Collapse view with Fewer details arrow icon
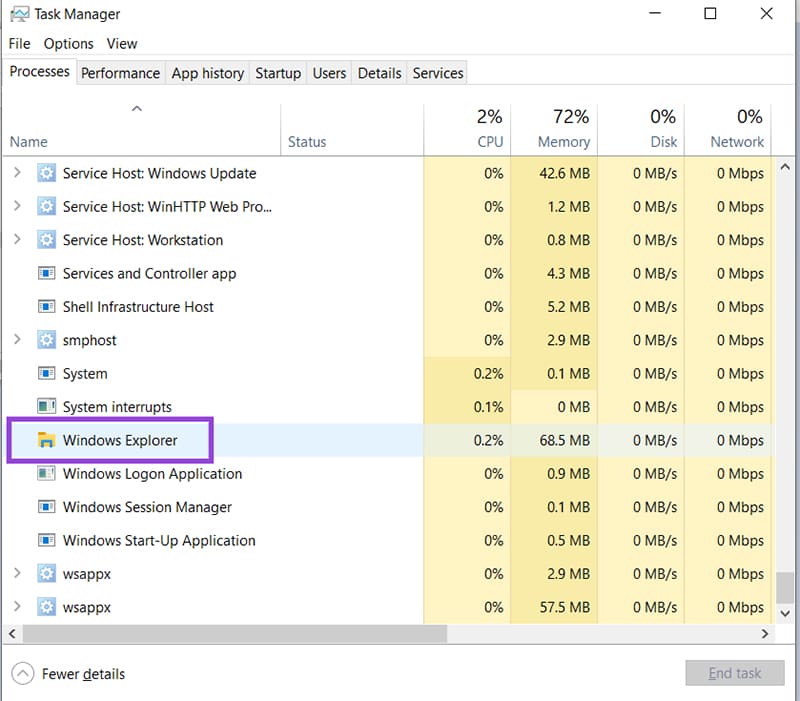This screenshot has width=800, height=701. tap(22, 673)
